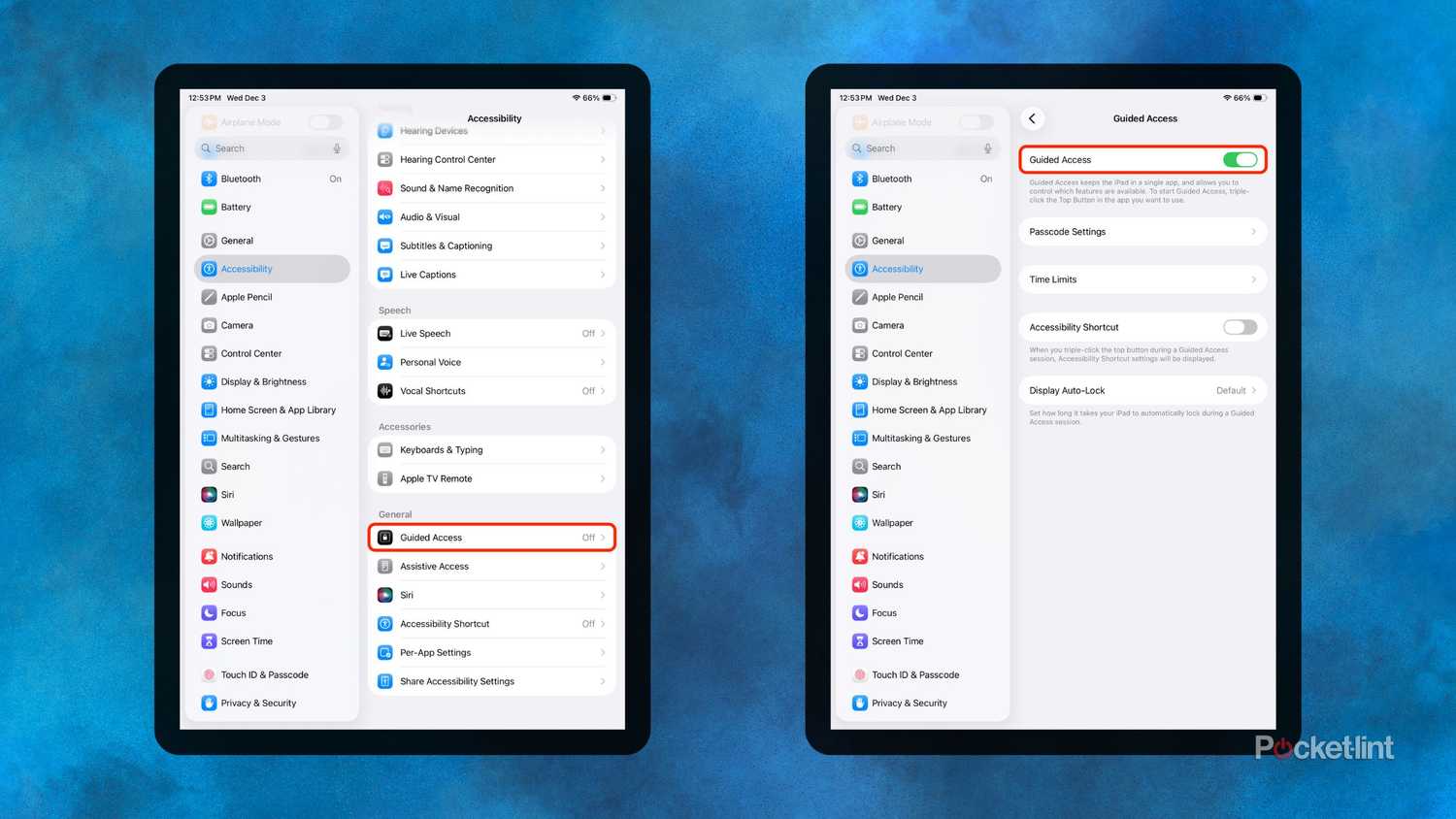Turn on Airplane Mode
The height and width of the screenshot is (819, 1456).
click(325, 121)
